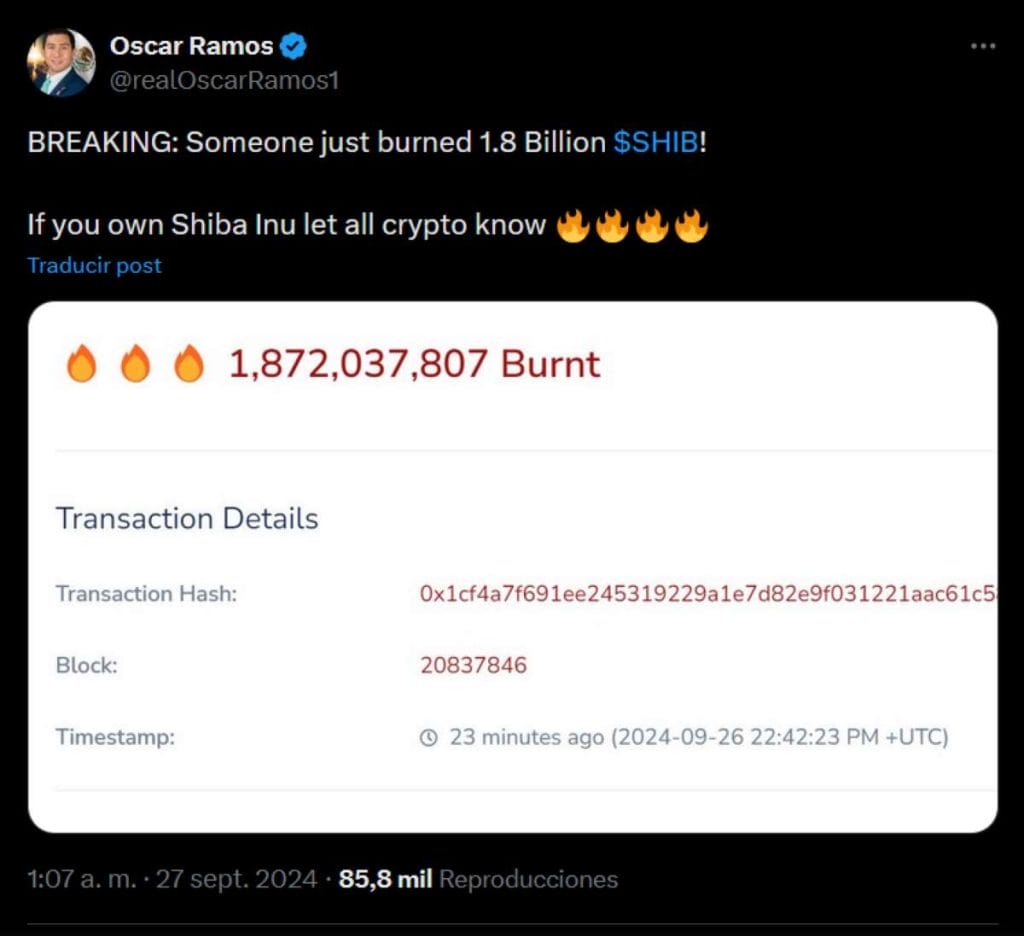Open the @realOscarRamos1 handle link
This screenshot has height=936, width=1024.
coord(223,81)
